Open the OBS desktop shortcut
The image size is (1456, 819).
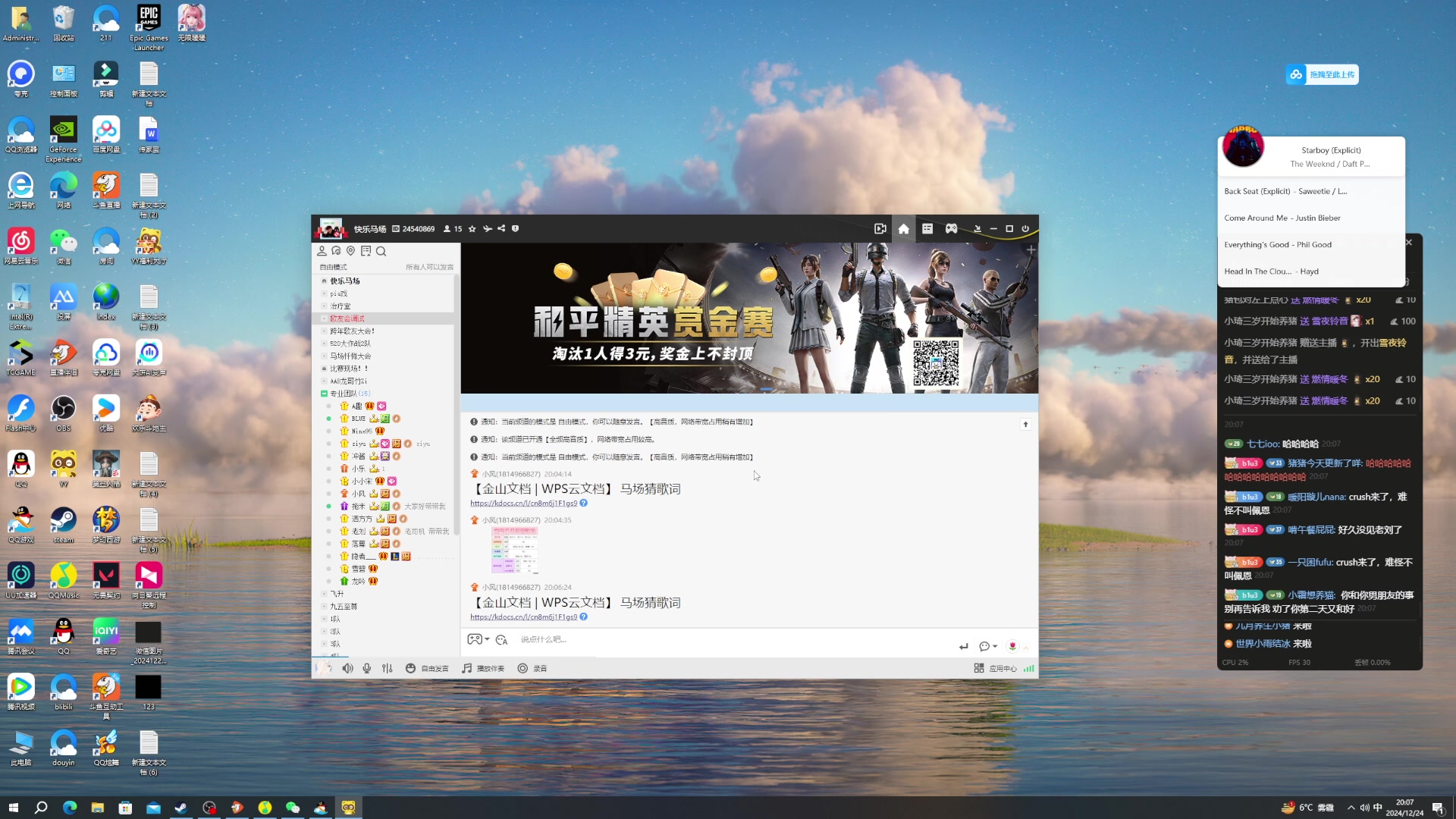64,413
